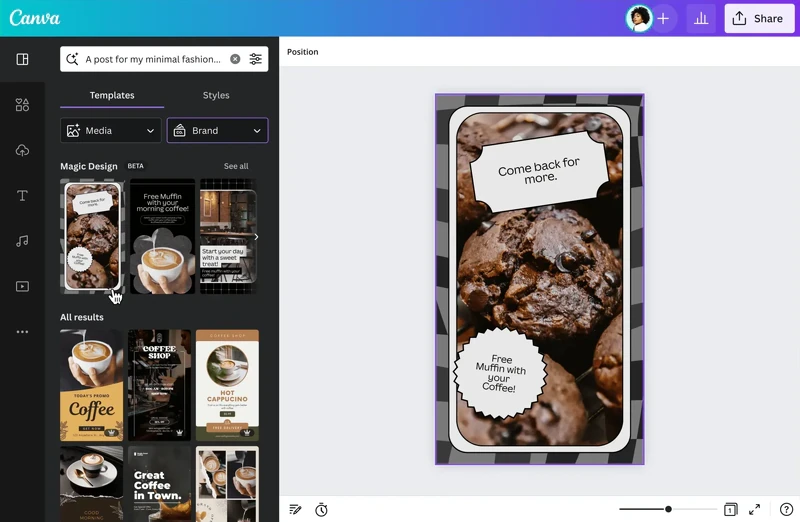800x522 pixels.
Task: Enter fullscreen with expand arrows icon
Action: pos(755,509)
